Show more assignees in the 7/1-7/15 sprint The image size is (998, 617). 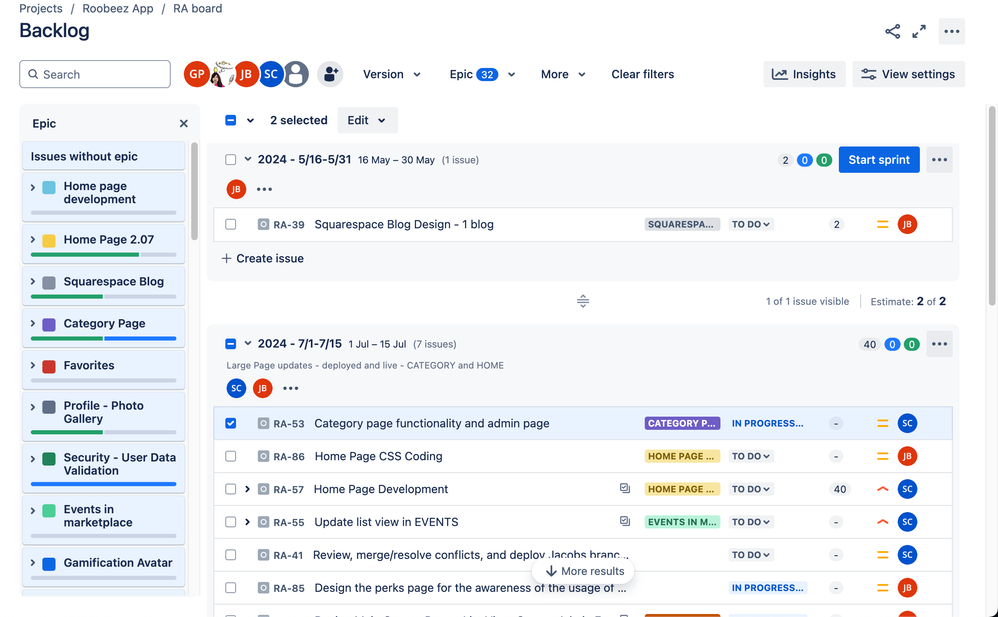290,388
